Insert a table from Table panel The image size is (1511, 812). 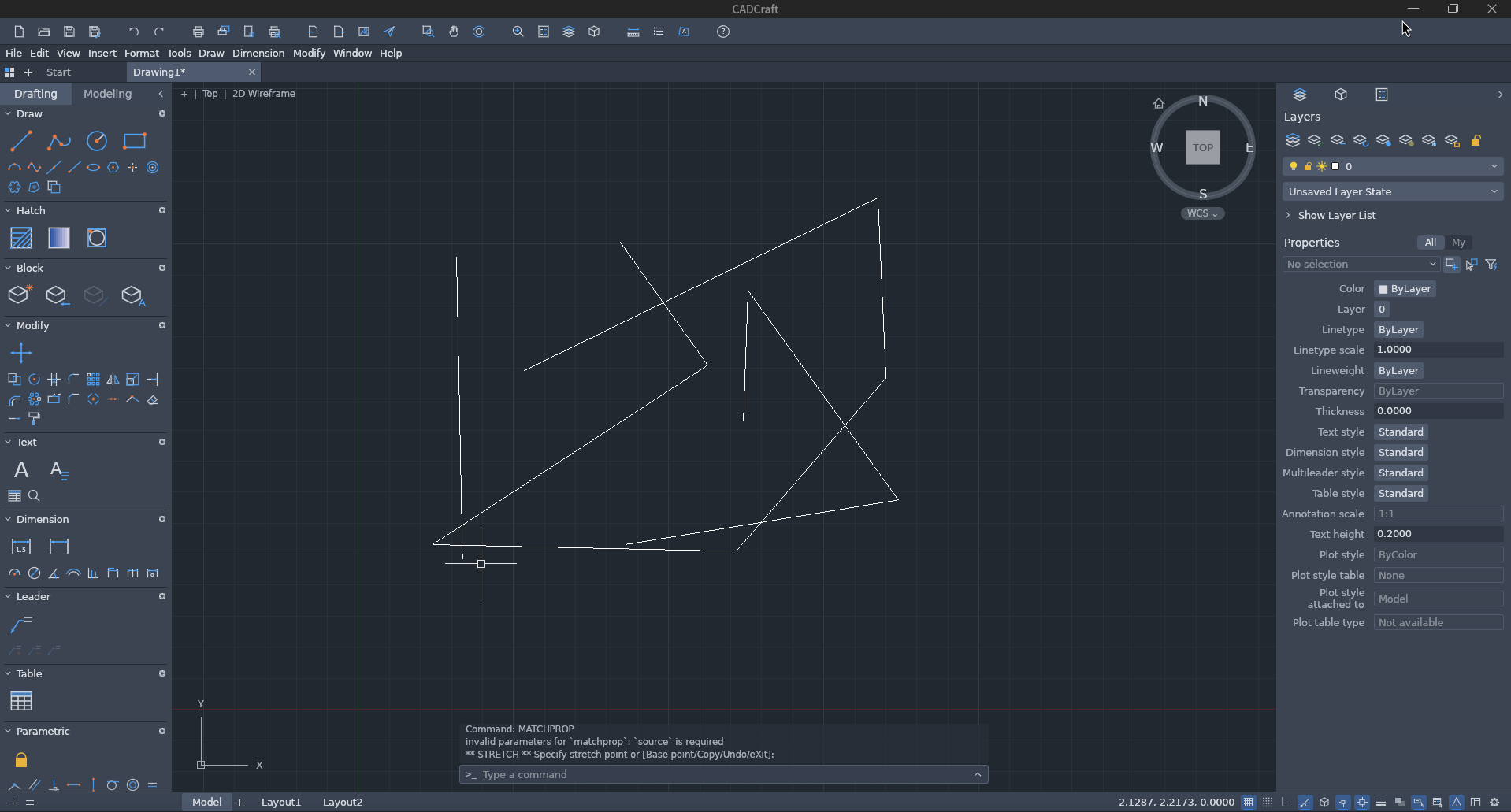[x=21, y=701]
